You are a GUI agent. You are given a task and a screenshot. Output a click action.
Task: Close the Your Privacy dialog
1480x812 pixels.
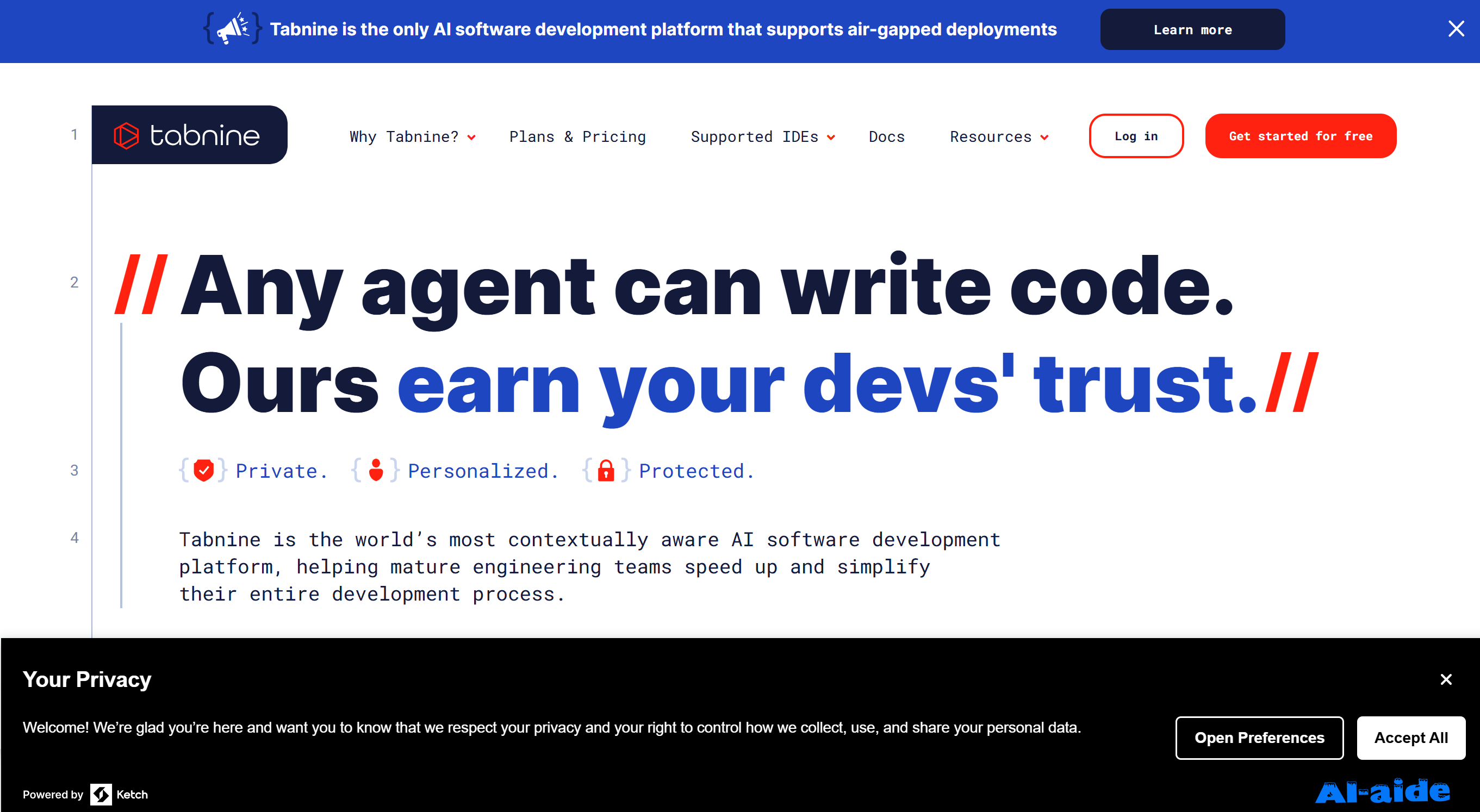tap(1446, 679)
